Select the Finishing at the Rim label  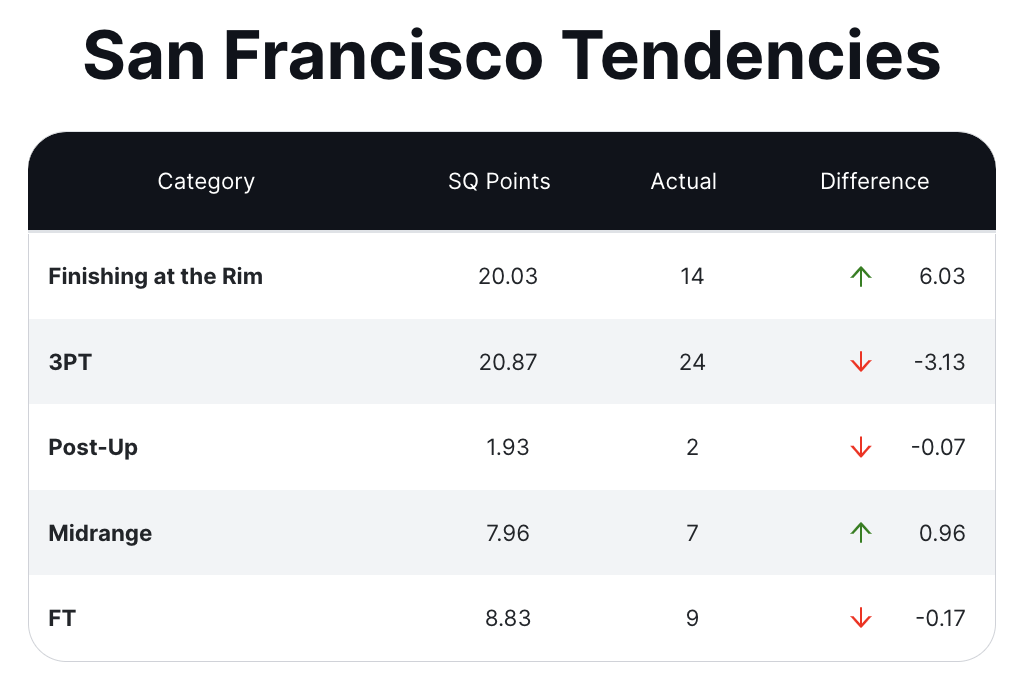(155, 277)
